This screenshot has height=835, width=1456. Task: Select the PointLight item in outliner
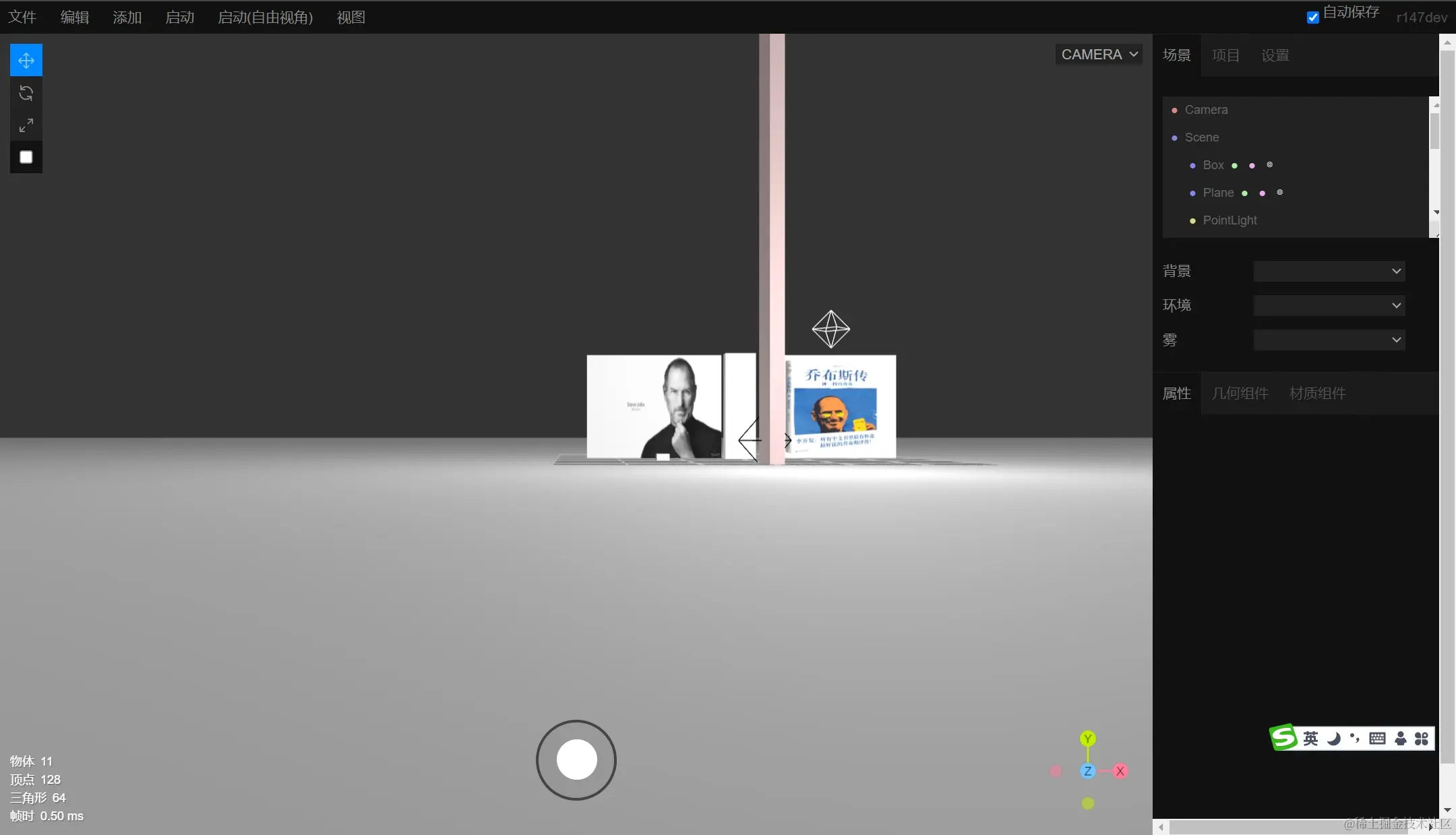pyautogui.click(x=1230, y=220)
